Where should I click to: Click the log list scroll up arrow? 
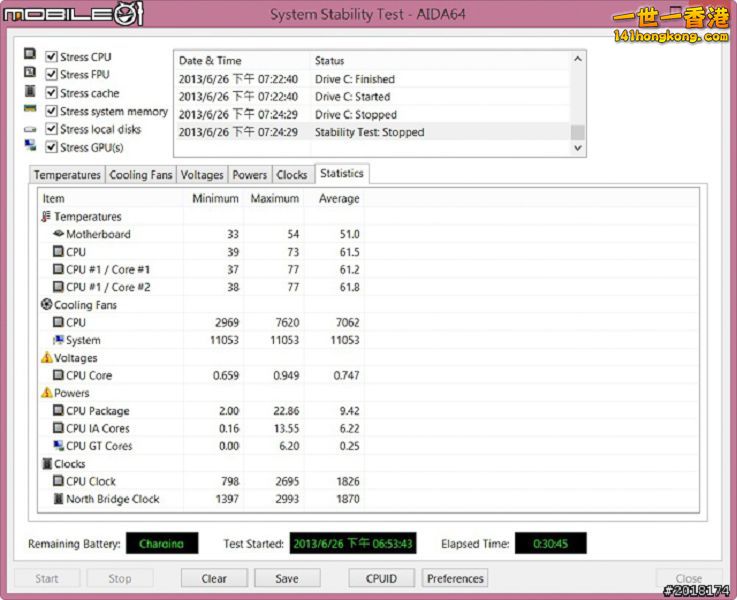[578, 59]
